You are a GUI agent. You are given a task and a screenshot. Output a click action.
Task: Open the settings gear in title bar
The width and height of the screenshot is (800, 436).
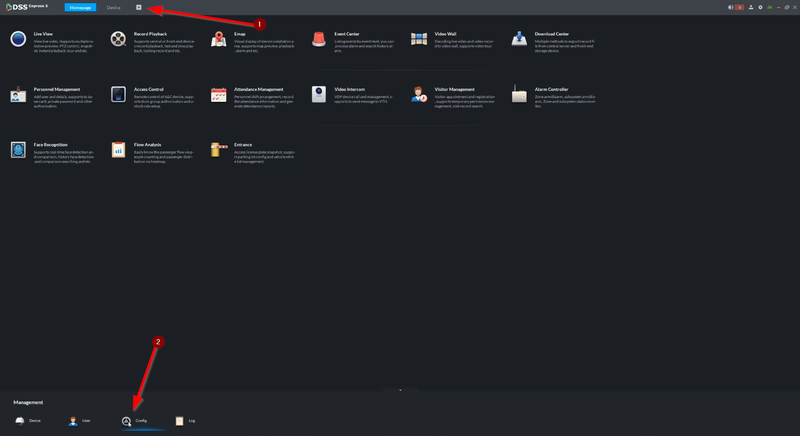tap(760, 7)
